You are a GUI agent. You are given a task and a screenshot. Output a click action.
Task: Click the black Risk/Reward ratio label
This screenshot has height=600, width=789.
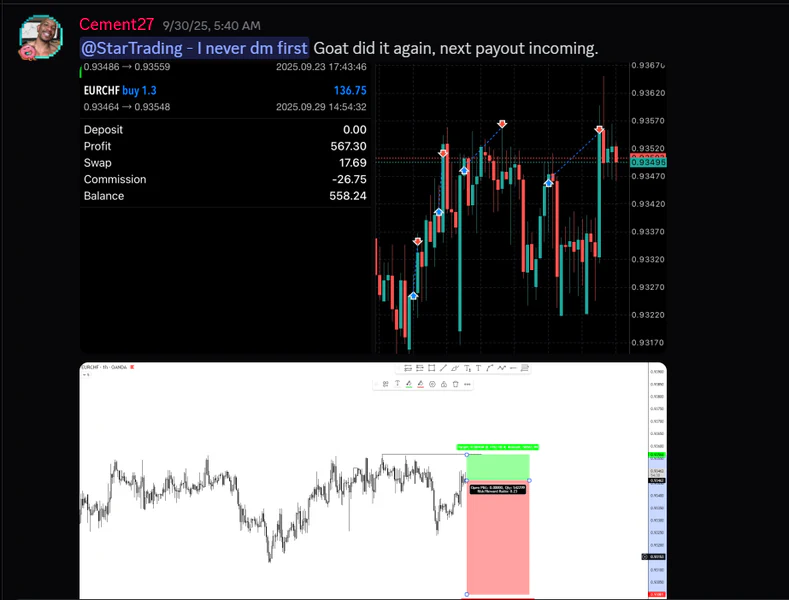coord(498,489)
